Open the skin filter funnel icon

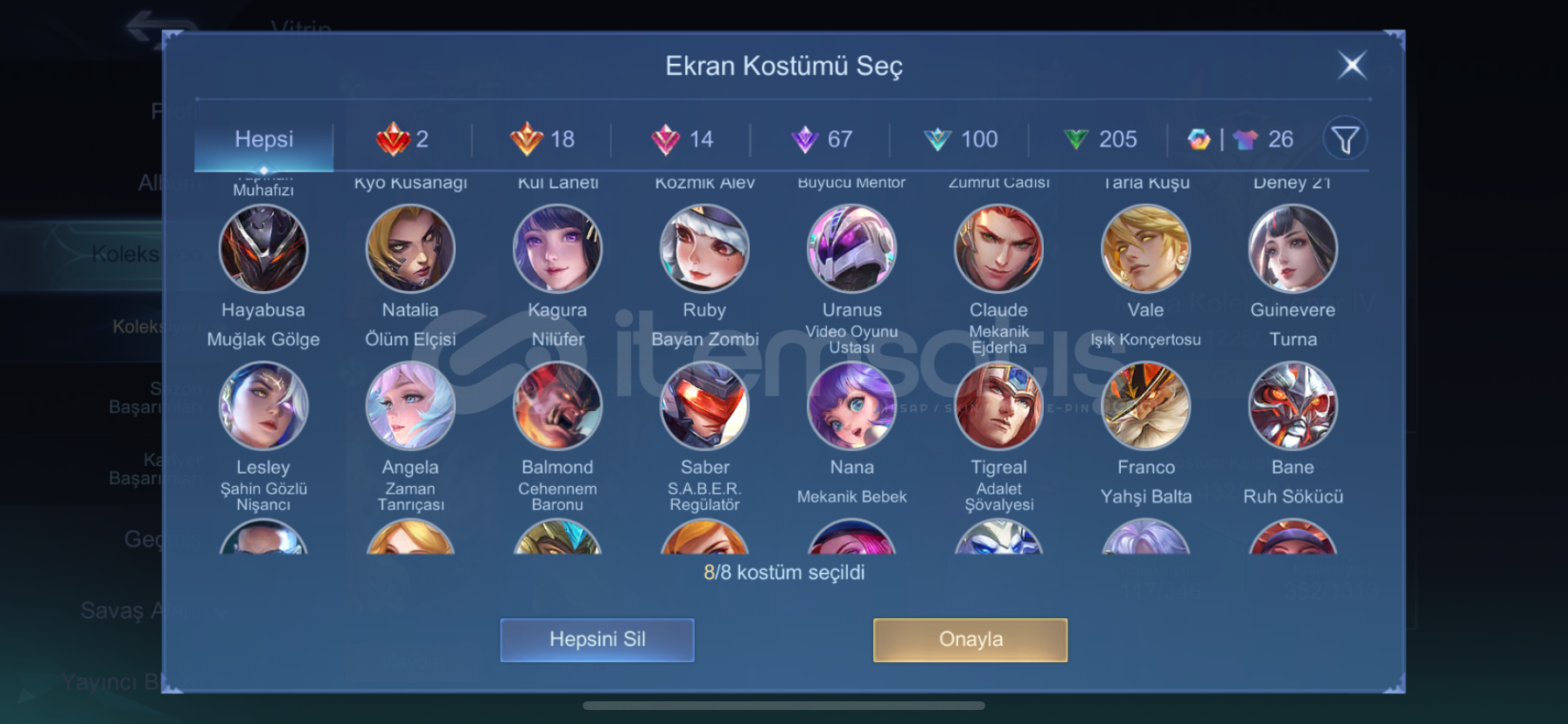pyautogui.click(x=1345, y=139)
